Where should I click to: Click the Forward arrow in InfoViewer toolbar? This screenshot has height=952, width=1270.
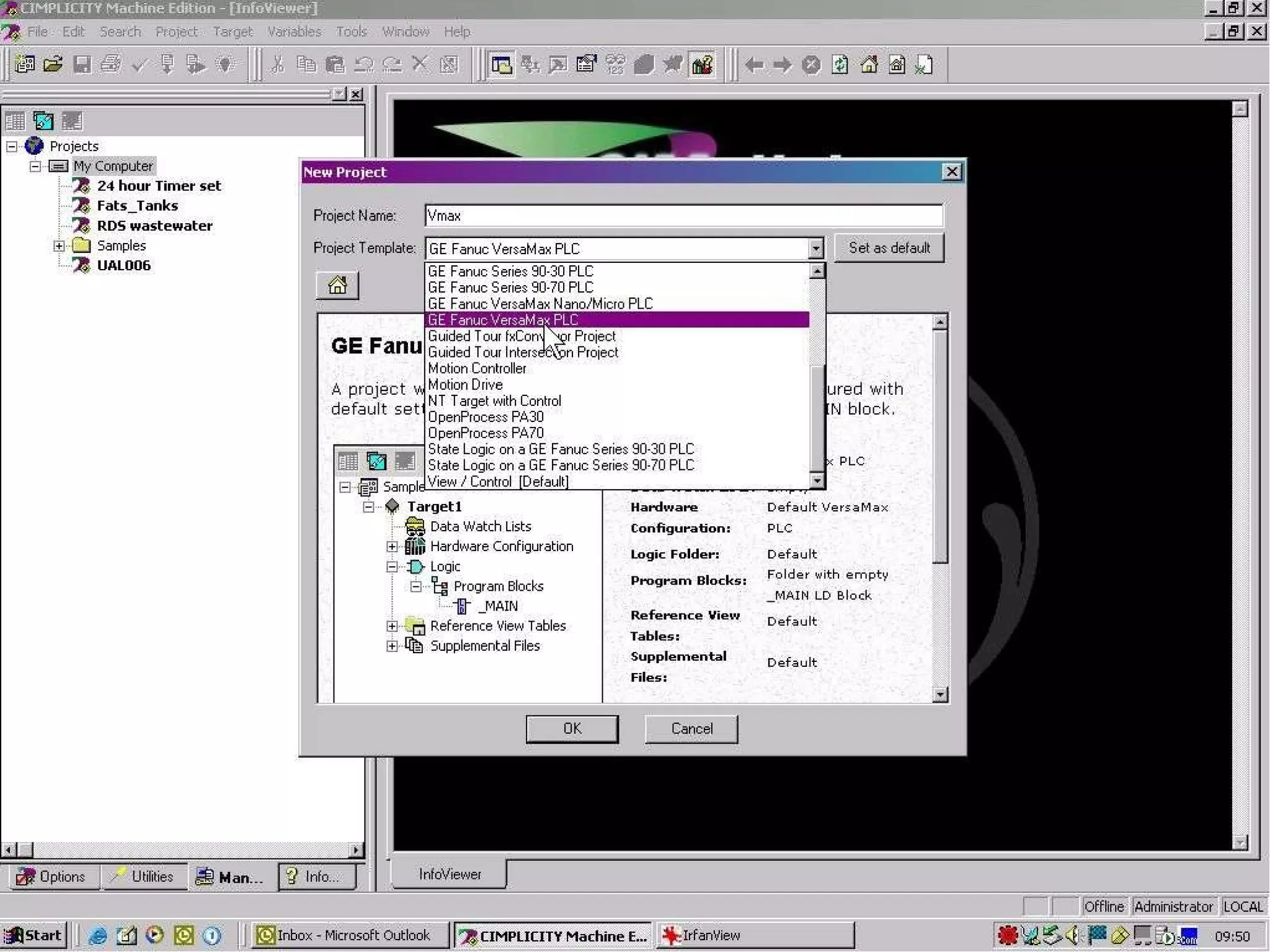(783, 64)
